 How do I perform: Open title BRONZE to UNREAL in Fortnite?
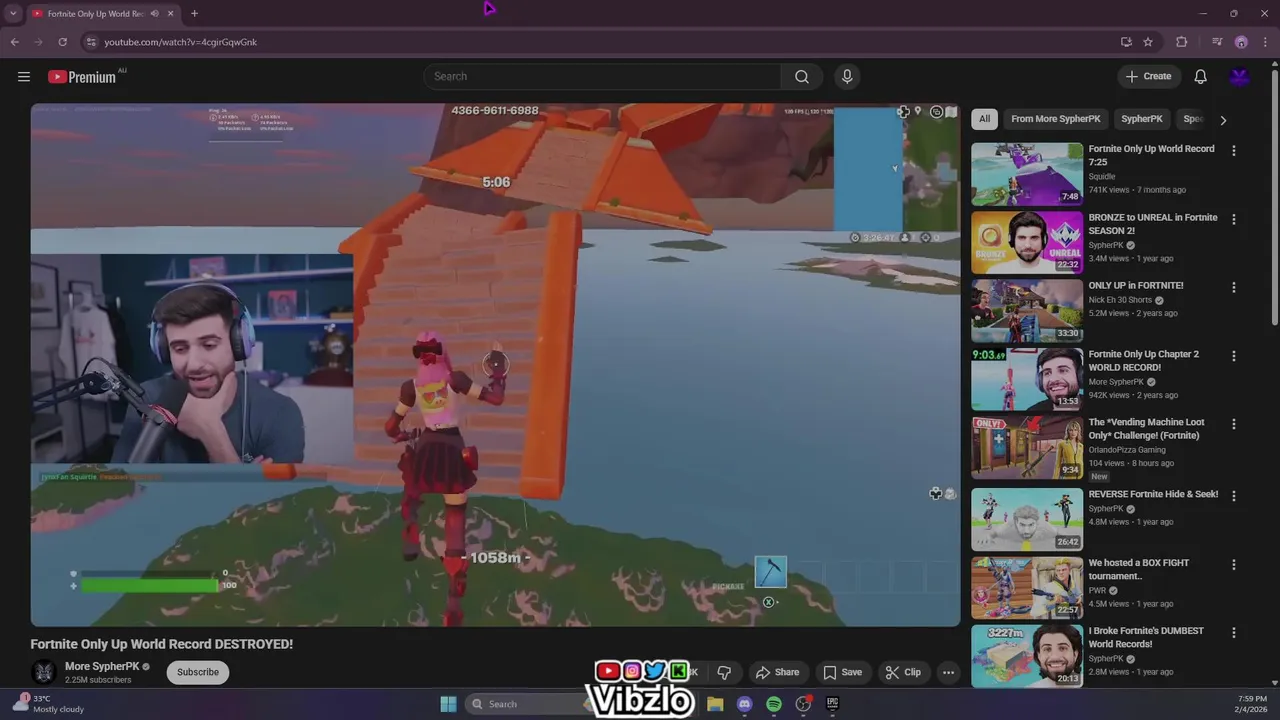(x=1153, y=224)
